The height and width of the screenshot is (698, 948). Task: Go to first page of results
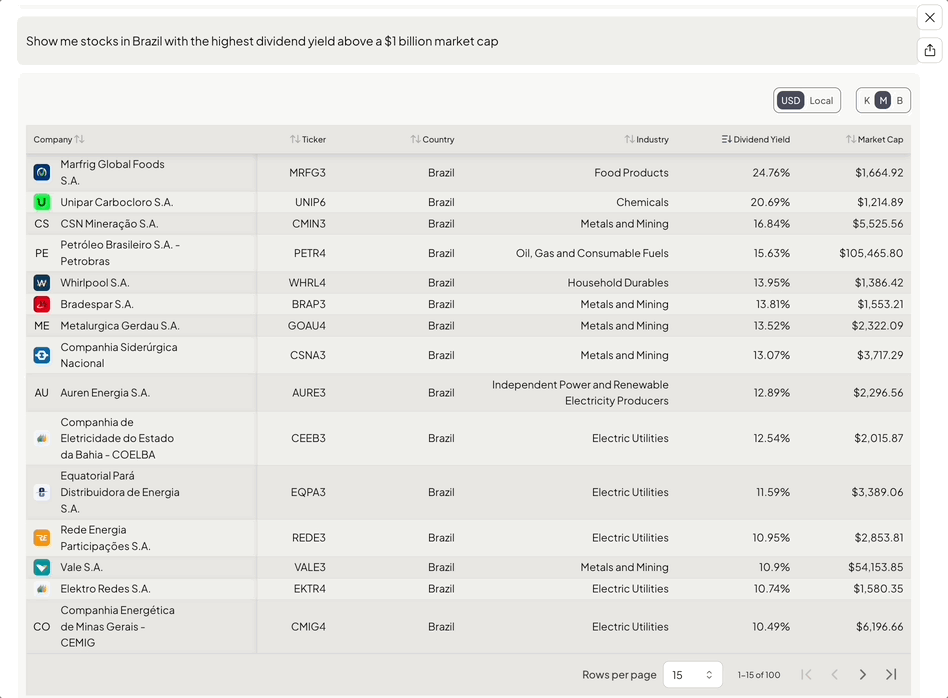806,674
